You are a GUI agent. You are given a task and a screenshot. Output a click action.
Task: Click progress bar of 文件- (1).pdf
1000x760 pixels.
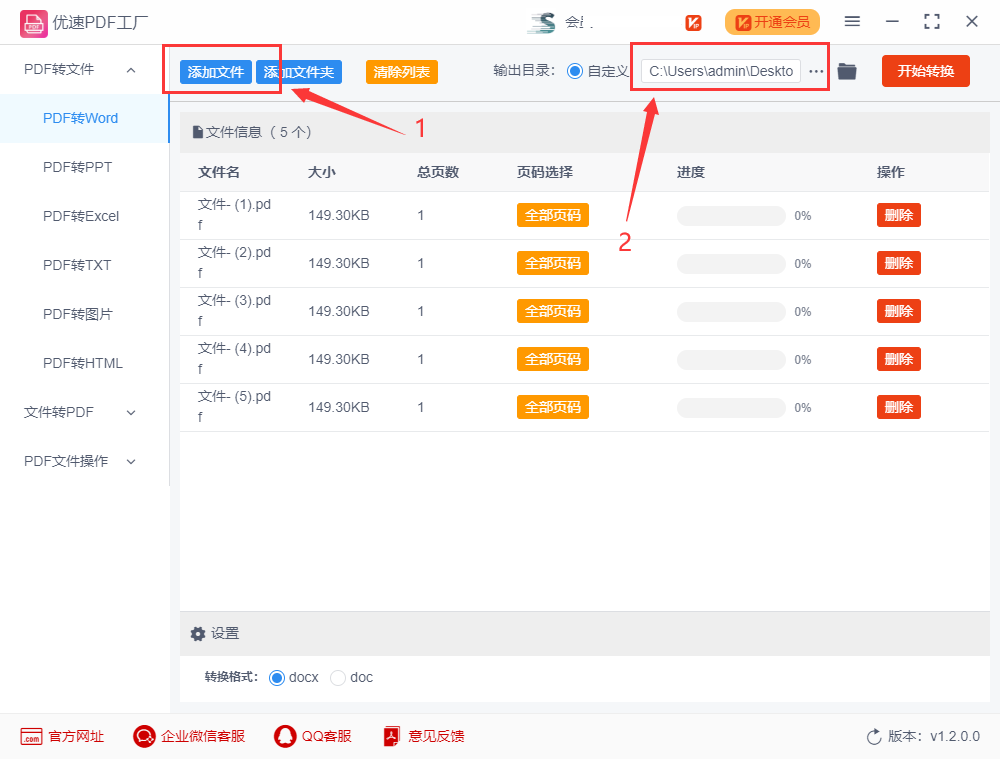click(x=731, y=216)
